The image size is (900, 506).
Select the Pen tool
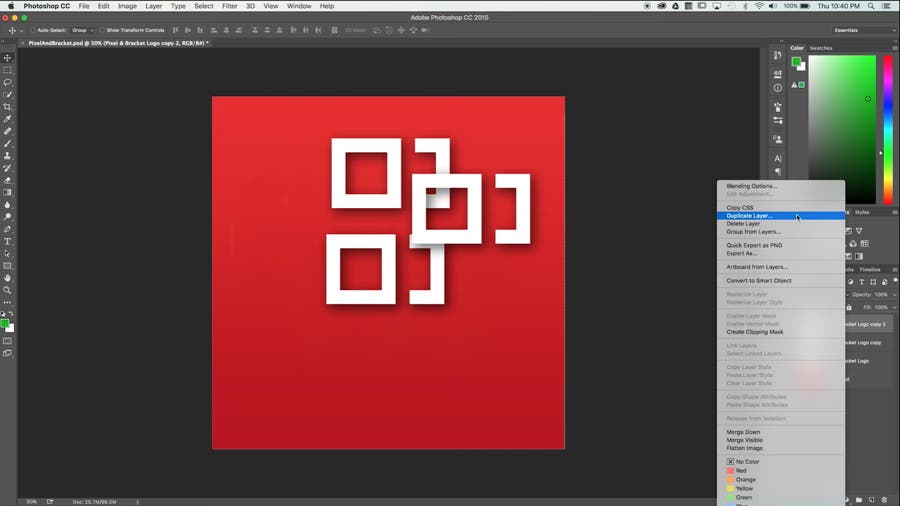pyautogui.click(x=7, y=229)
